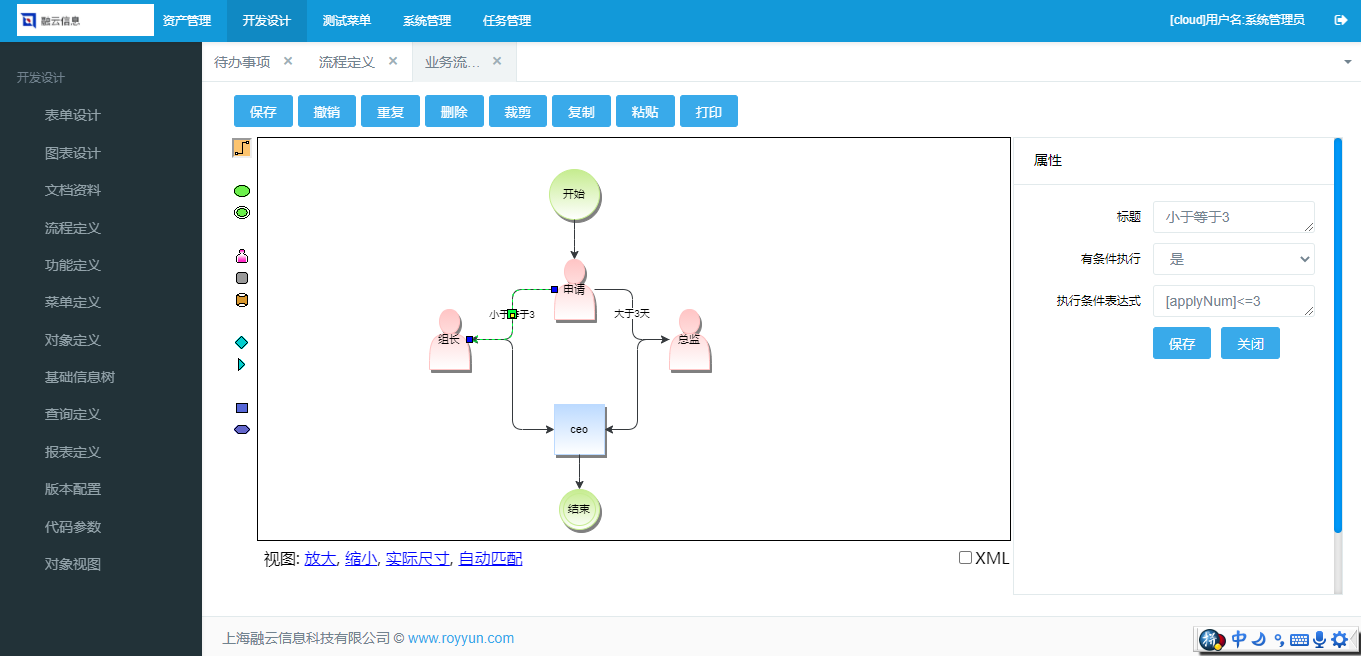Open the 资产管理 top menu
Image resolution: width=1361 pixels, height=656 pixels.
tap(187, 20)
